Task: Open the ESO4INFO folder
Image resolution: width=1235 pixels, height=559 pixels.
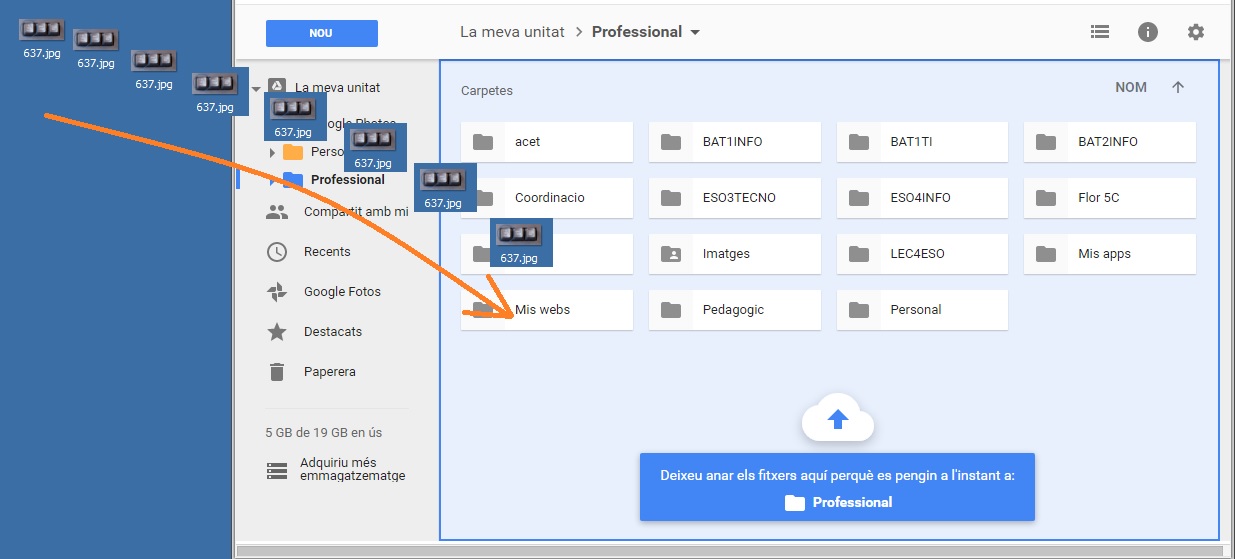Action: pyautogui.click(x=922, y=198)
